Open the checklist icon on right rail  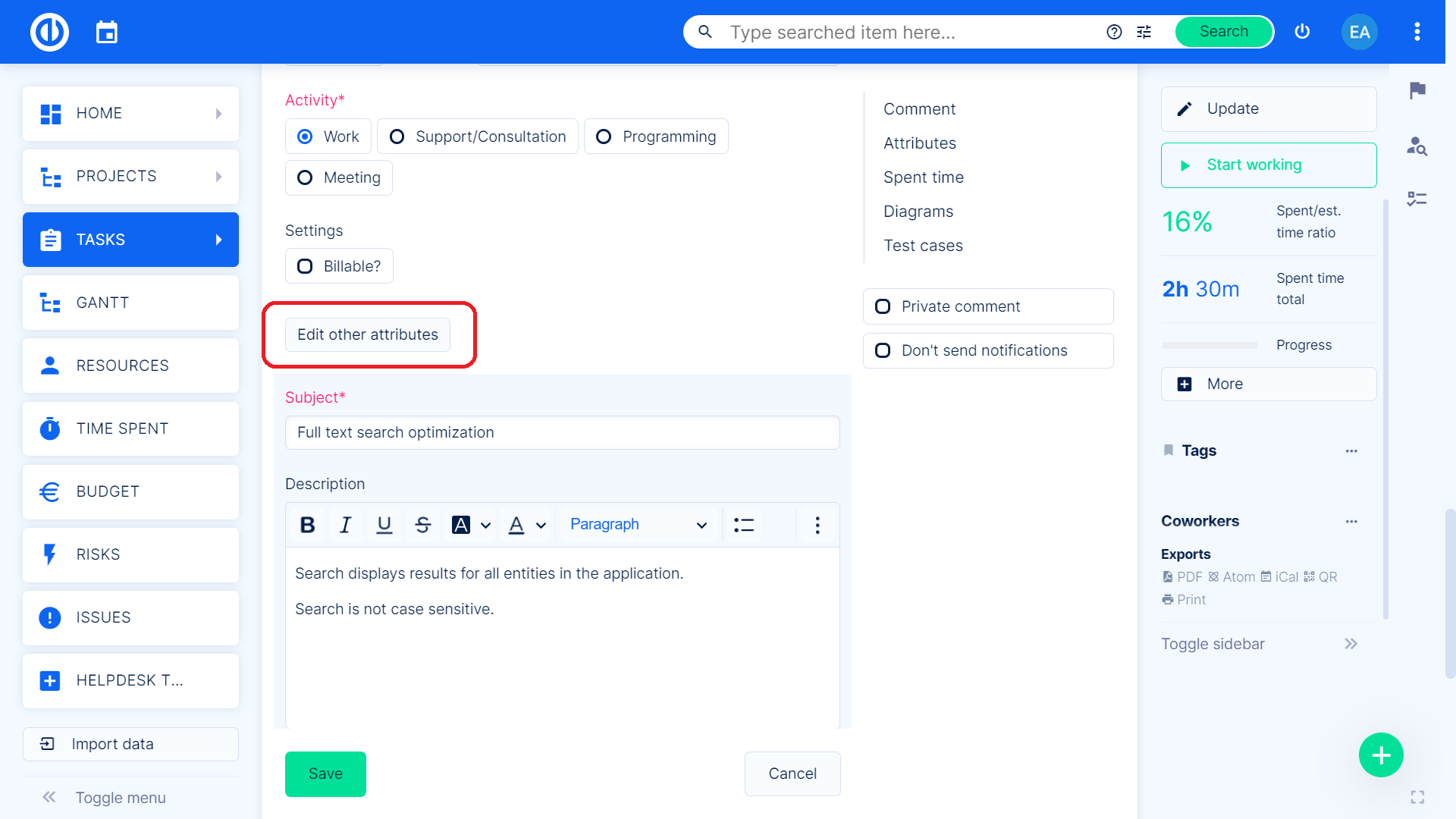click(1417, 199)
